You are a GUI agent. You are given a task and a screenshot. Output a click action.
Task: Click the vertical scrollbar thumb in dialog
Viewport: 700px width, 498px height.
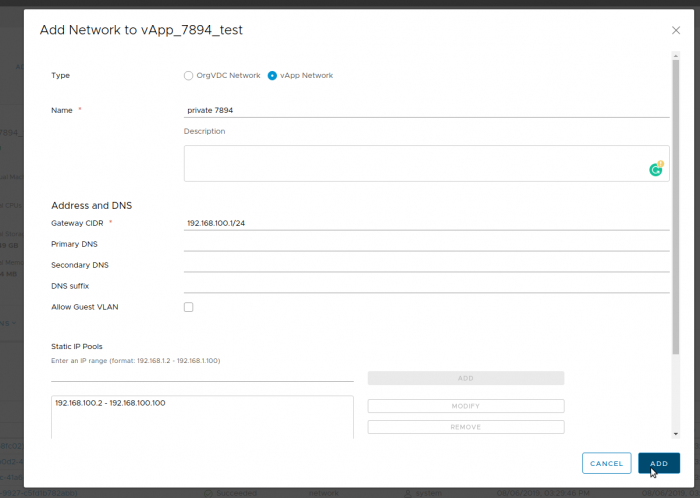click(676, 208)
